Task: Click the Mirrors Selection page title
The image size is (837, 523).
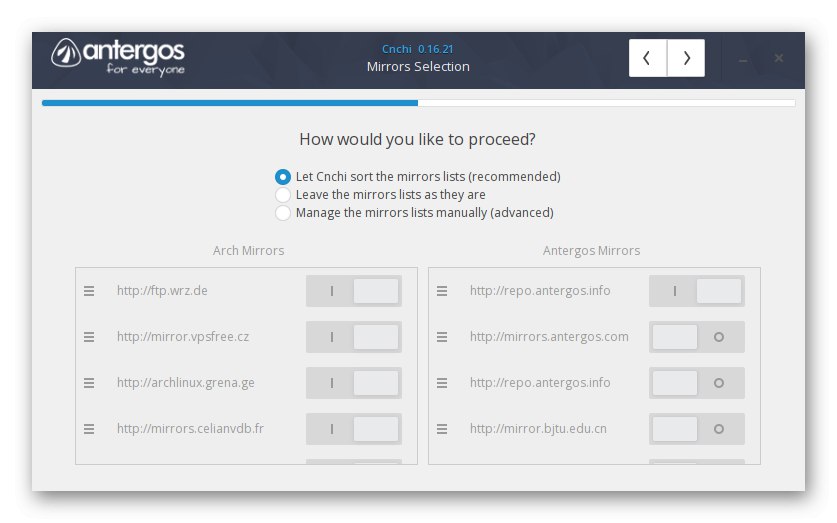Action: (418, 67)
